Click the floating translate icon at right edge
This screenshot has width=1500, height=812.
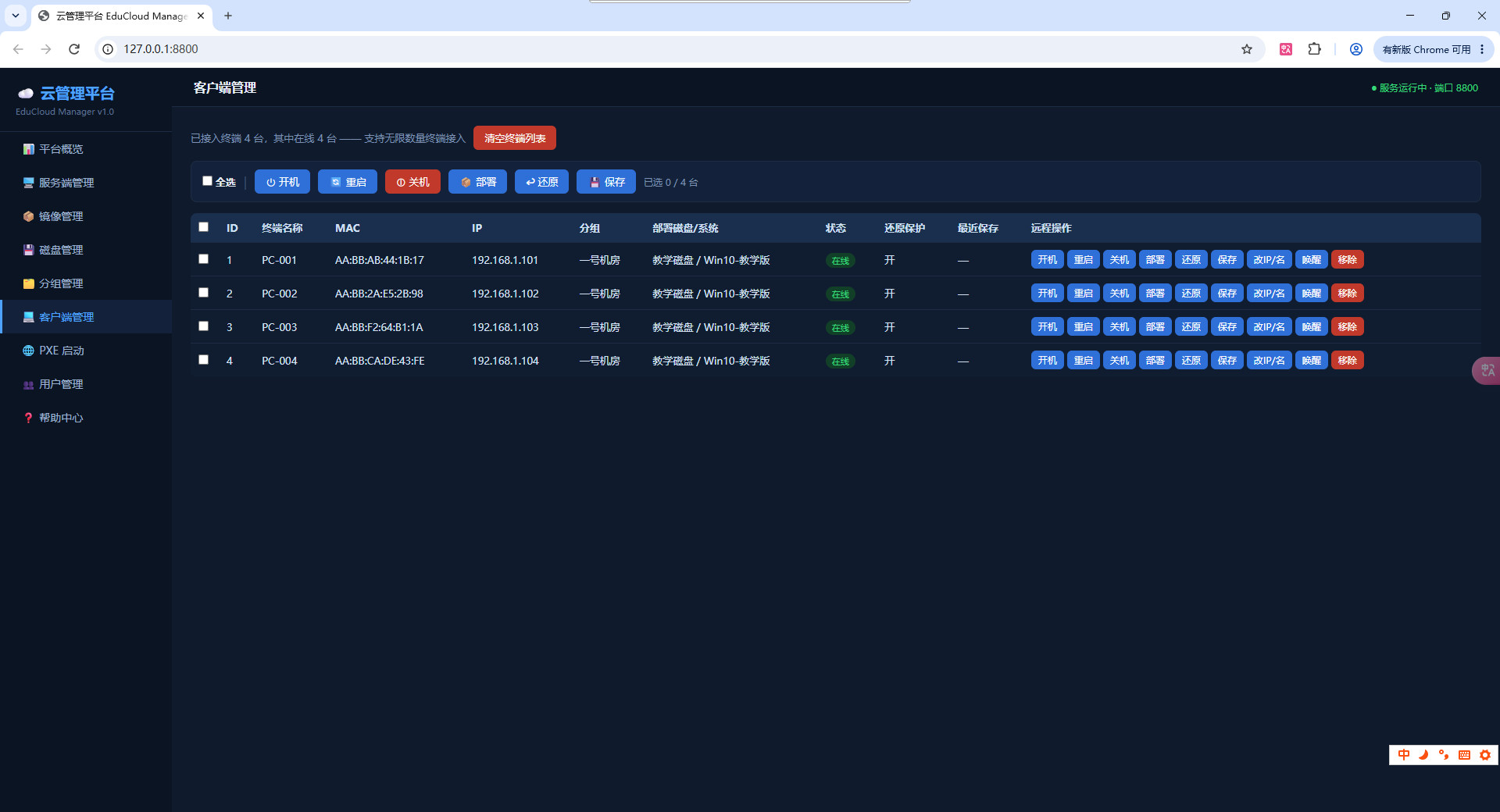pos(1487,370)
